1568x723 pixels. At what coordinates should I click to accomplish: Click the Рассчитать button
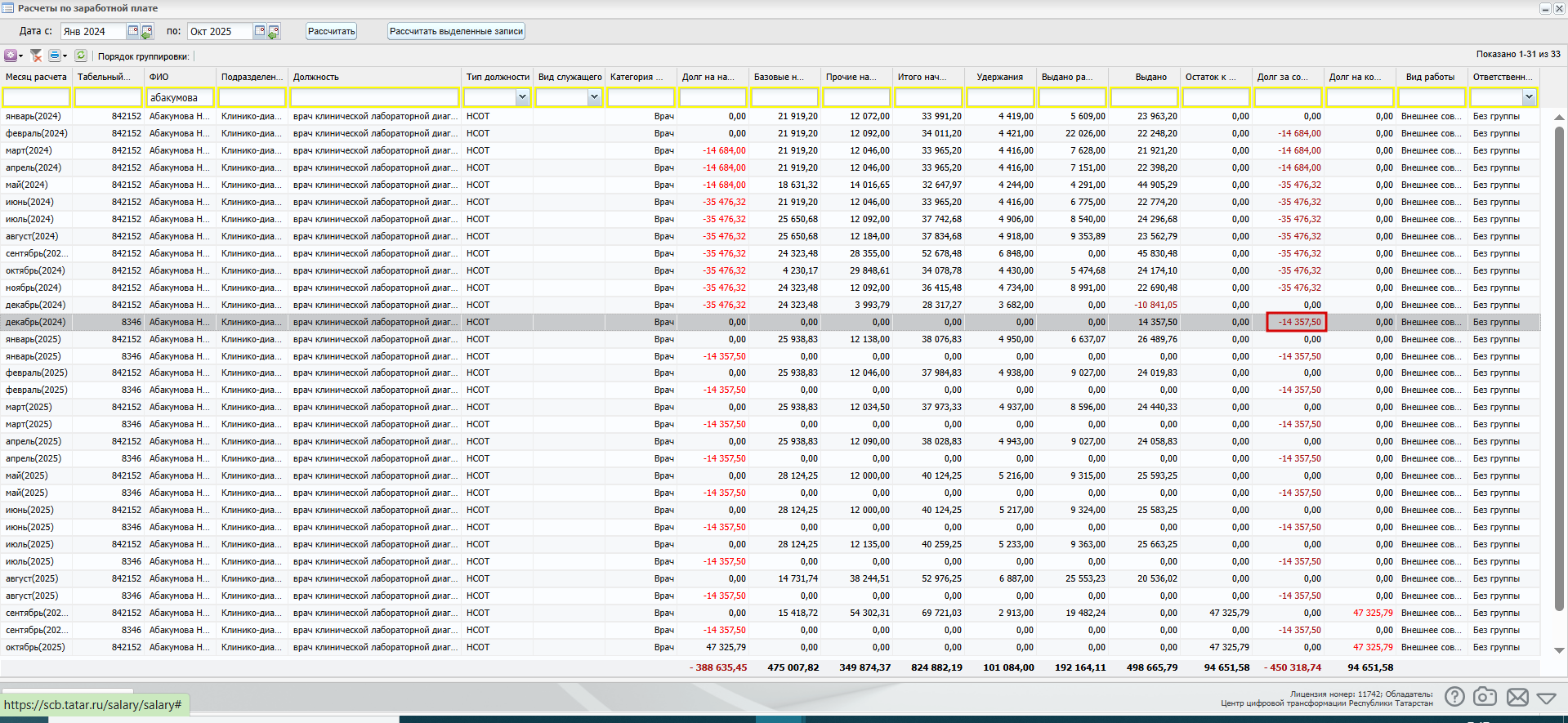(x=332, y=31)
